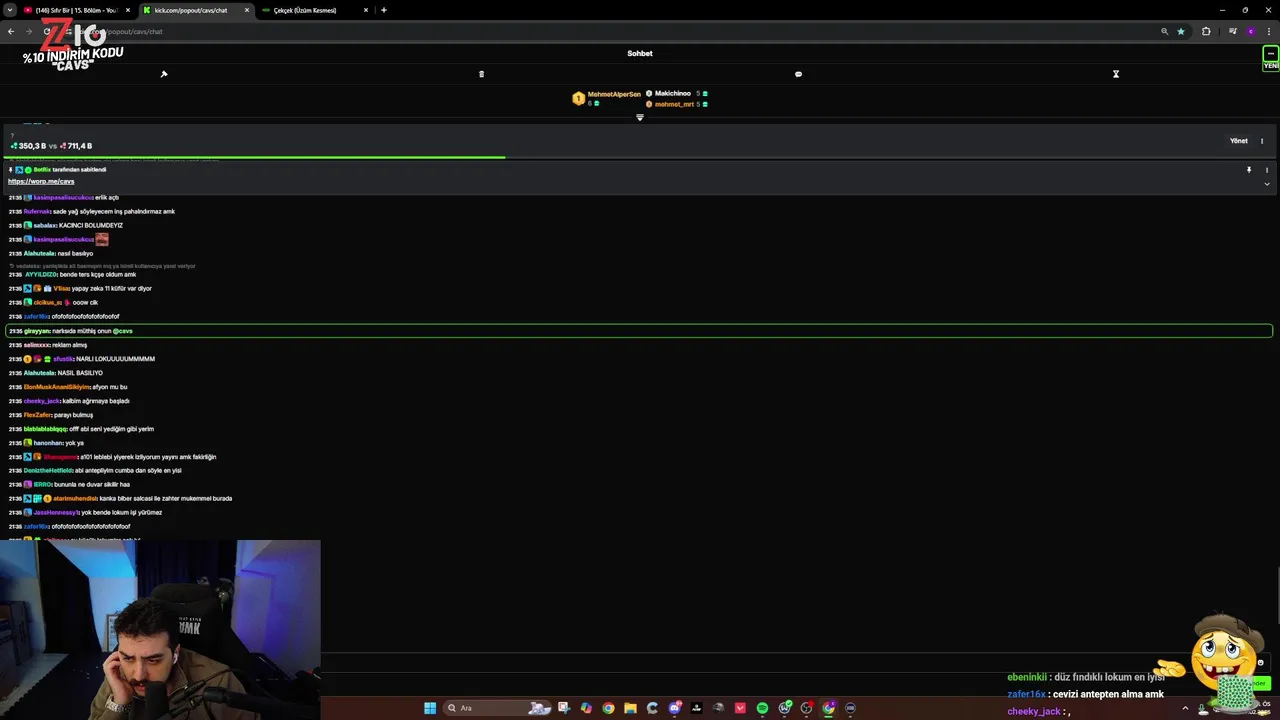
Task: Close the YouTube Sıfır Bir tab
Action: coord(128,10)
